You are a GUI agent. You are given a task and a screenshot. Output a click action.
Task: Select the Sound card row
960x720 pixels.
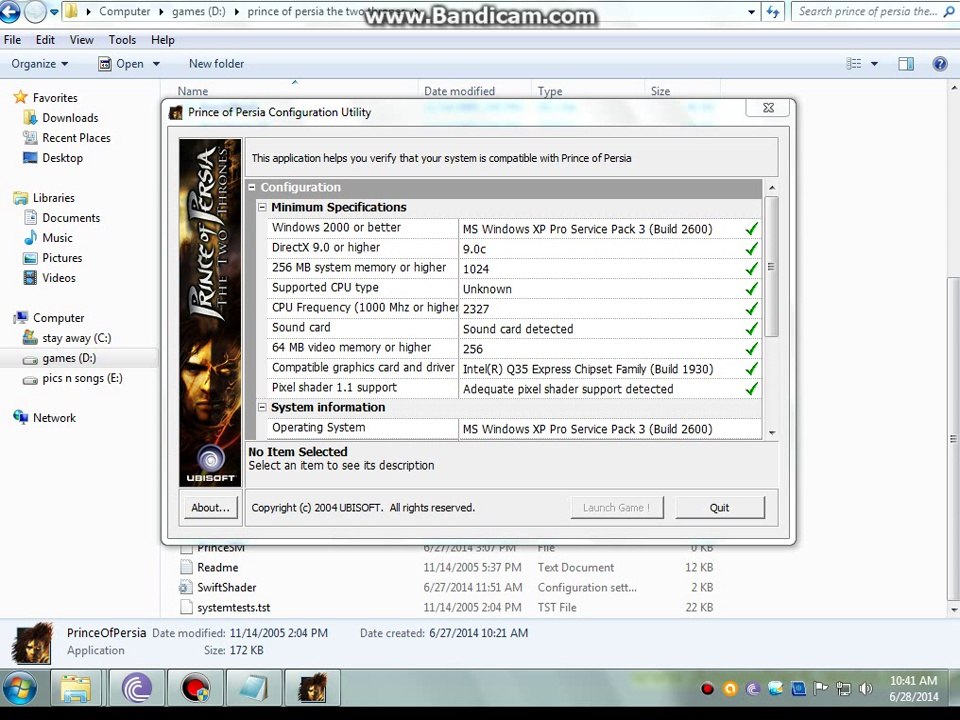(x=514, y=328)
